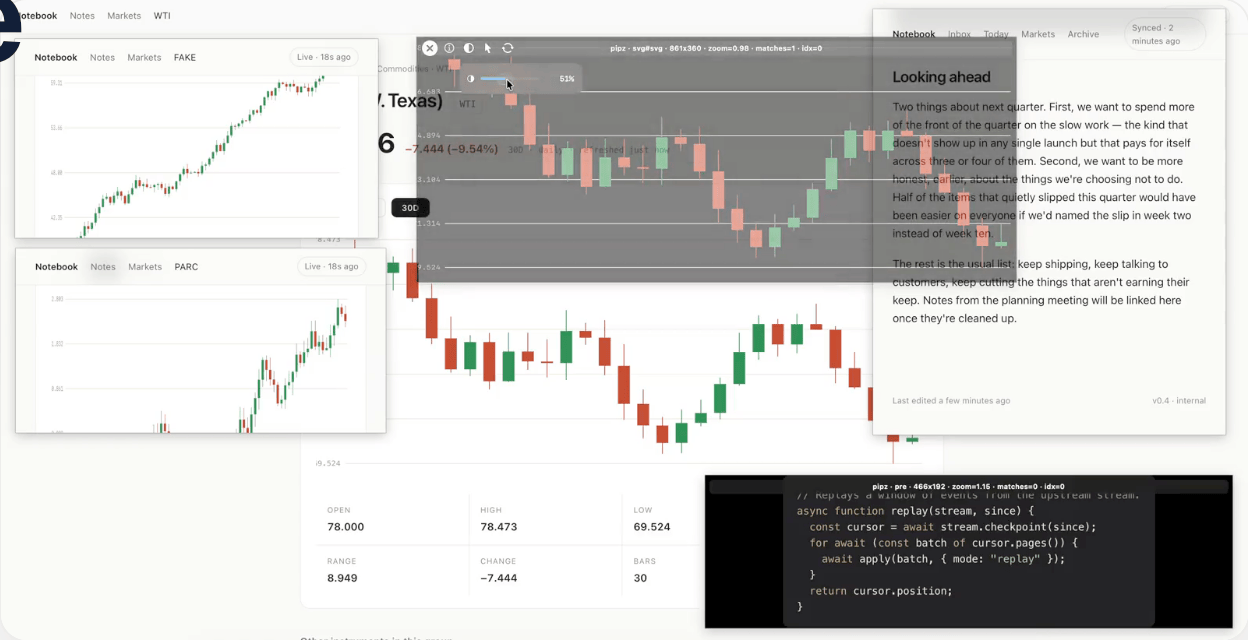Toggle the half-circle contrast icon in overlay toolbar
The width and height of the screenshot is (1248, 640).
468,48
